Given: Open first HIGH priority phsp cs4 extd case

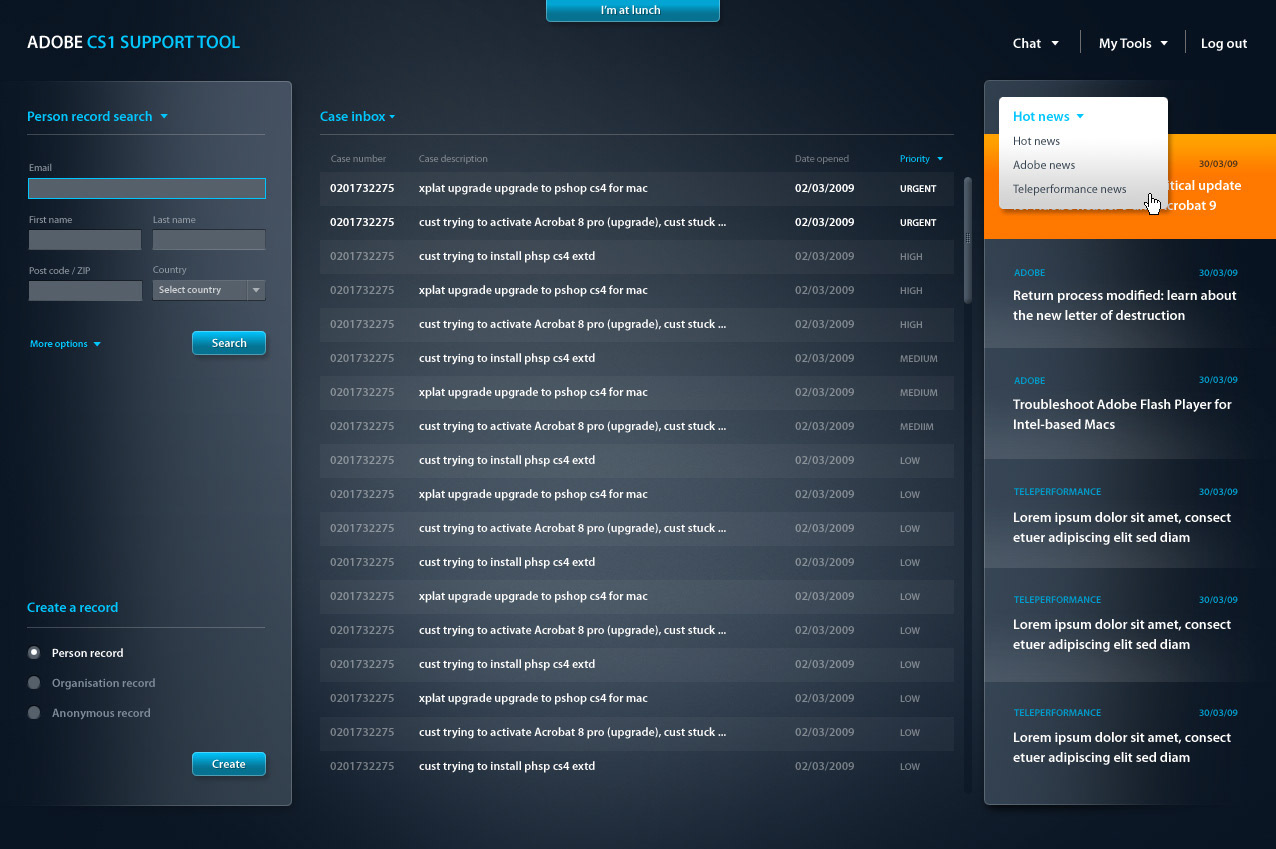Looking at the screenshot, I should [x=637, y=256].
